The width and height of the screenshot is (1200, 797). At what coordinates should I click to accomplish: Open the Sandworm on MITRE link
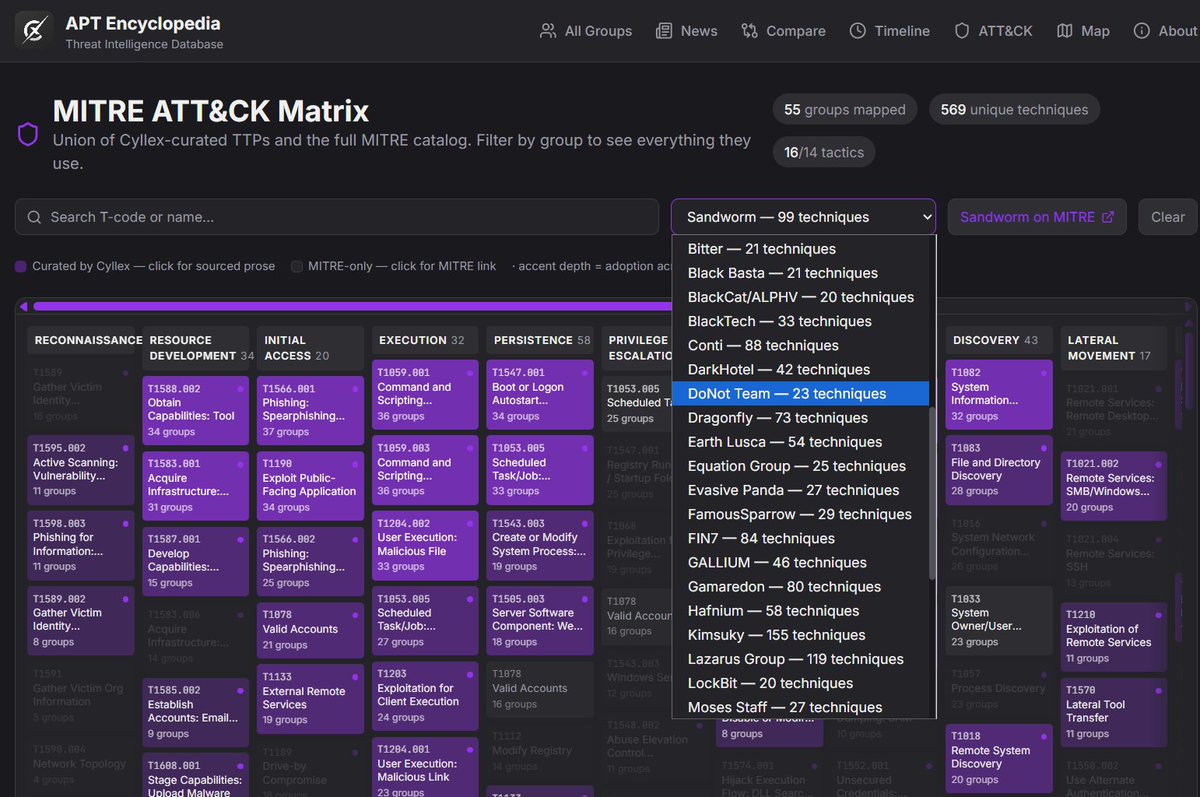pos(1037,217)
